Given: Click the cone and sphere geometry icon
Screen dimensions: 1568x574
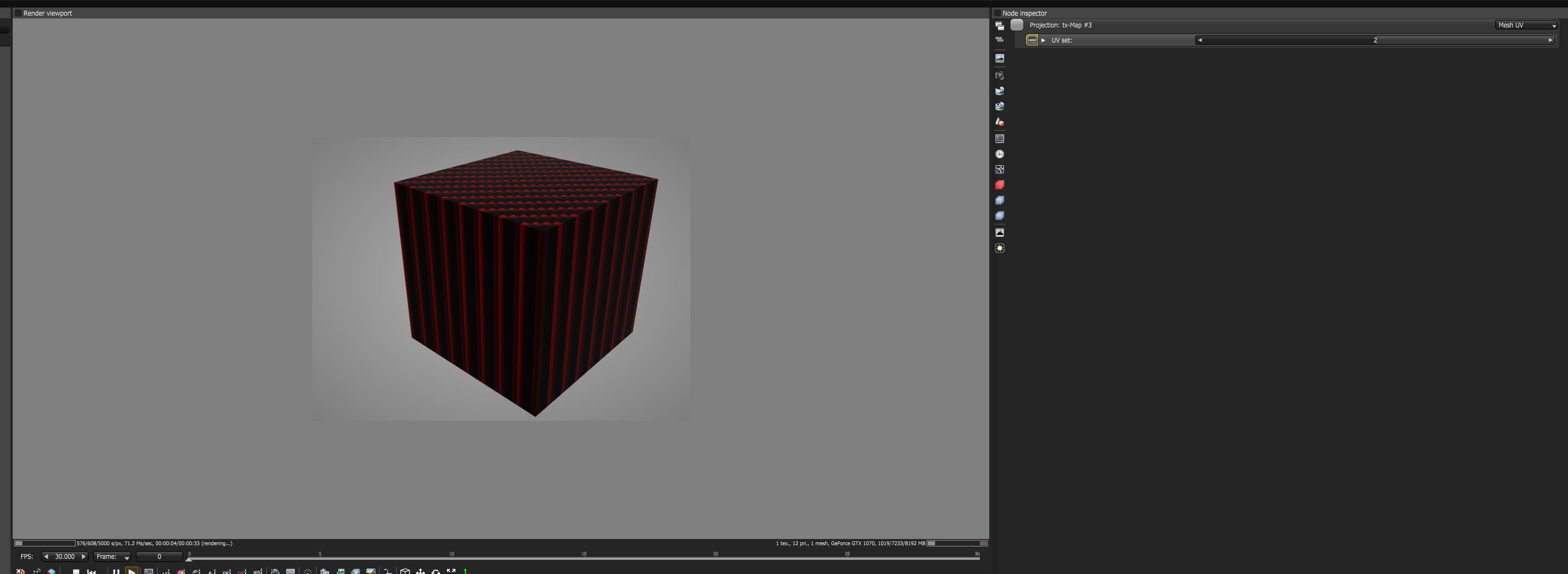Looking at the screenshot, I should coord(1000,122).
